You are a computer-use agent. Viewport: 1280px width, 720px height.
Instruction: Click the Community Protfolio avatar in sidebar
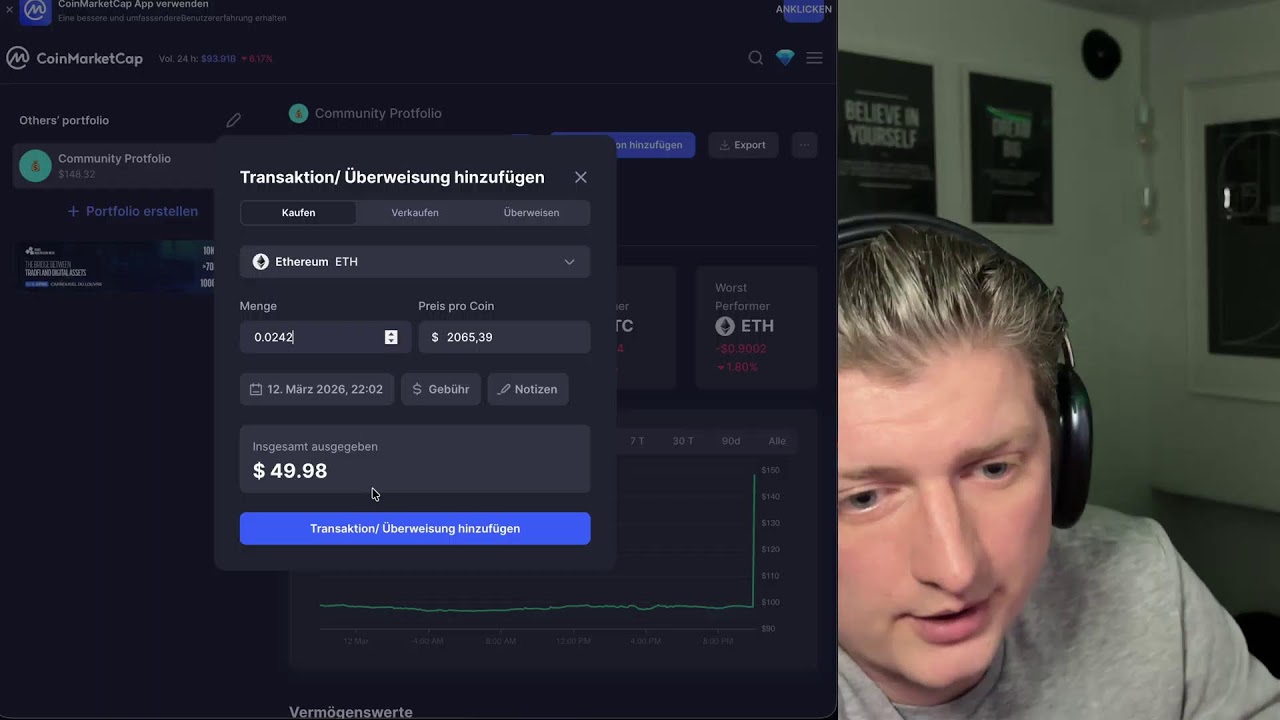pos(35,166)
